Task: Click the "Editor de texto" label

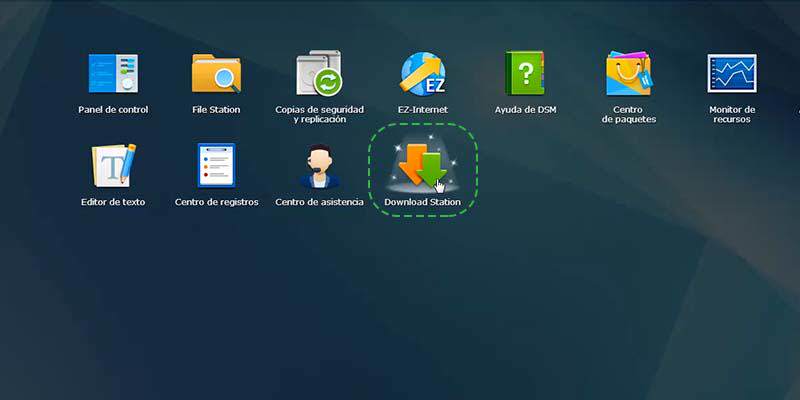Action: [x=113, y=202]
